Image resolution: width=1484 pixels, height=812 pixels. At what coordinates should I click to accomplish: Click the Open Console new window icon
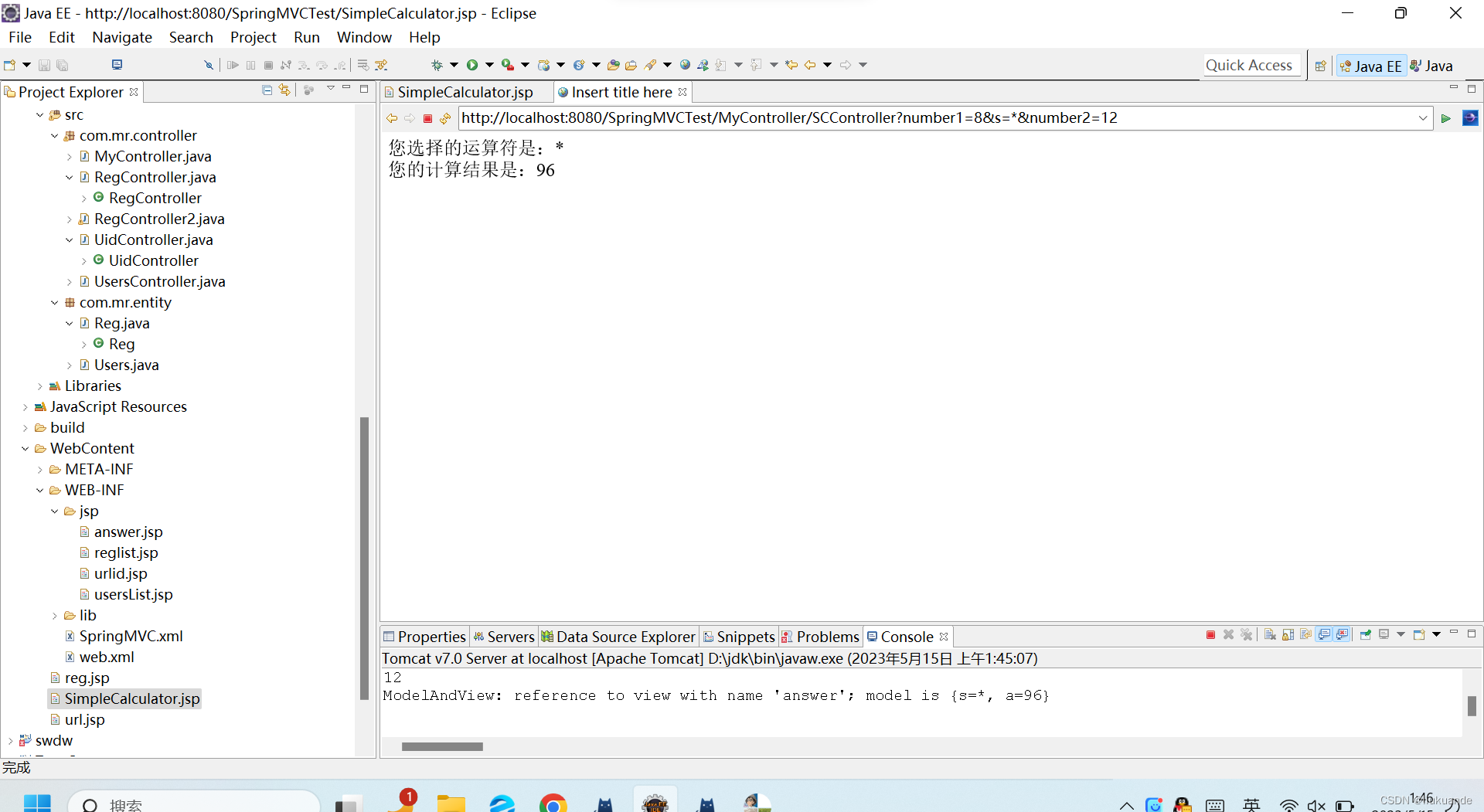click(x=1419, y=634)
